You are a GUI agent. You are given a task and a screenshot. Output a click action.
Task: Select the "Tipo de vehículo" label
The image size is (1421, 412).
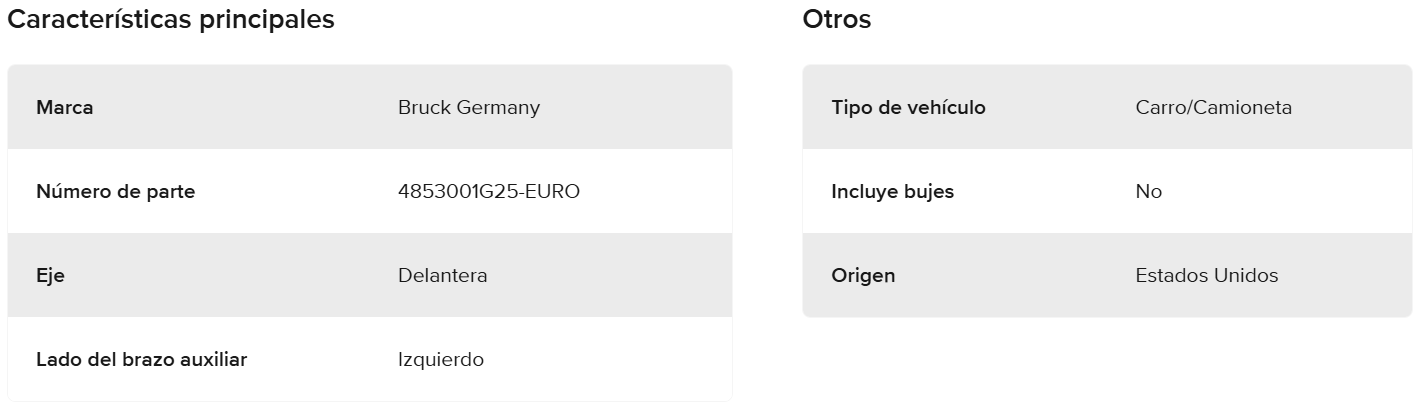click(x=908, y=107)
